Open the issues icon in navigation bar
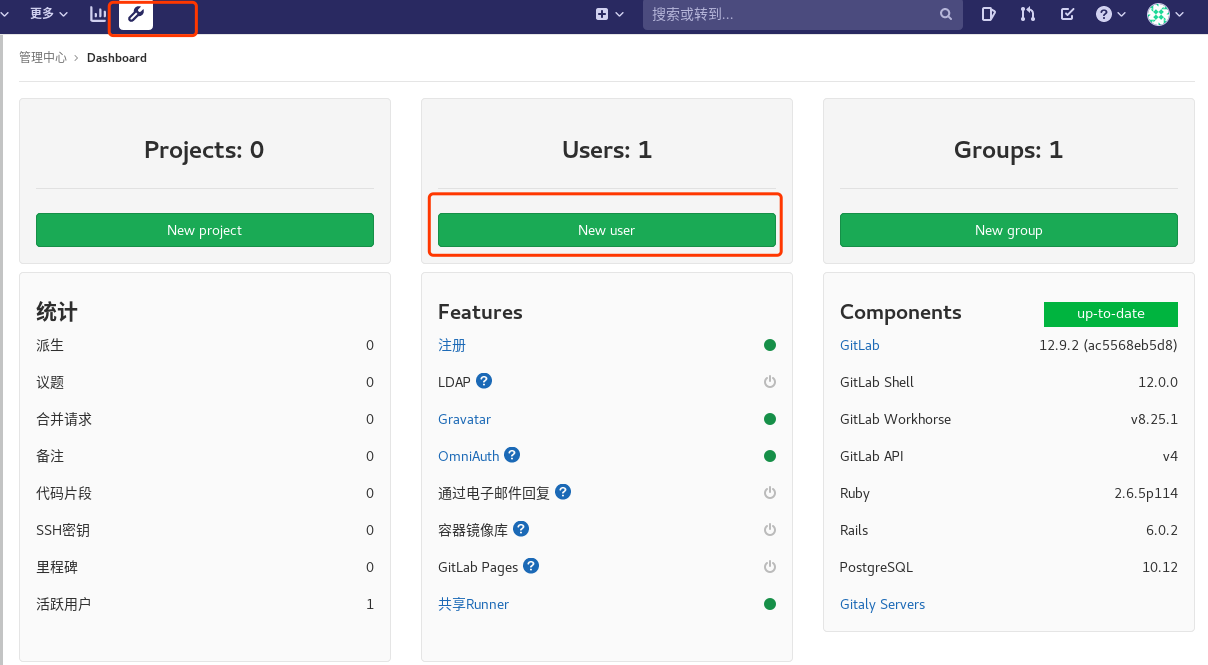This screenshot has width=1208, height=665. point(988,14)
